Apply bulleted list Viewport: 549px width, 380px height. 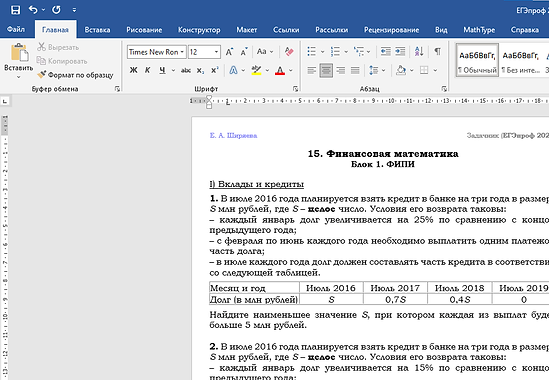tap(312, 52)
